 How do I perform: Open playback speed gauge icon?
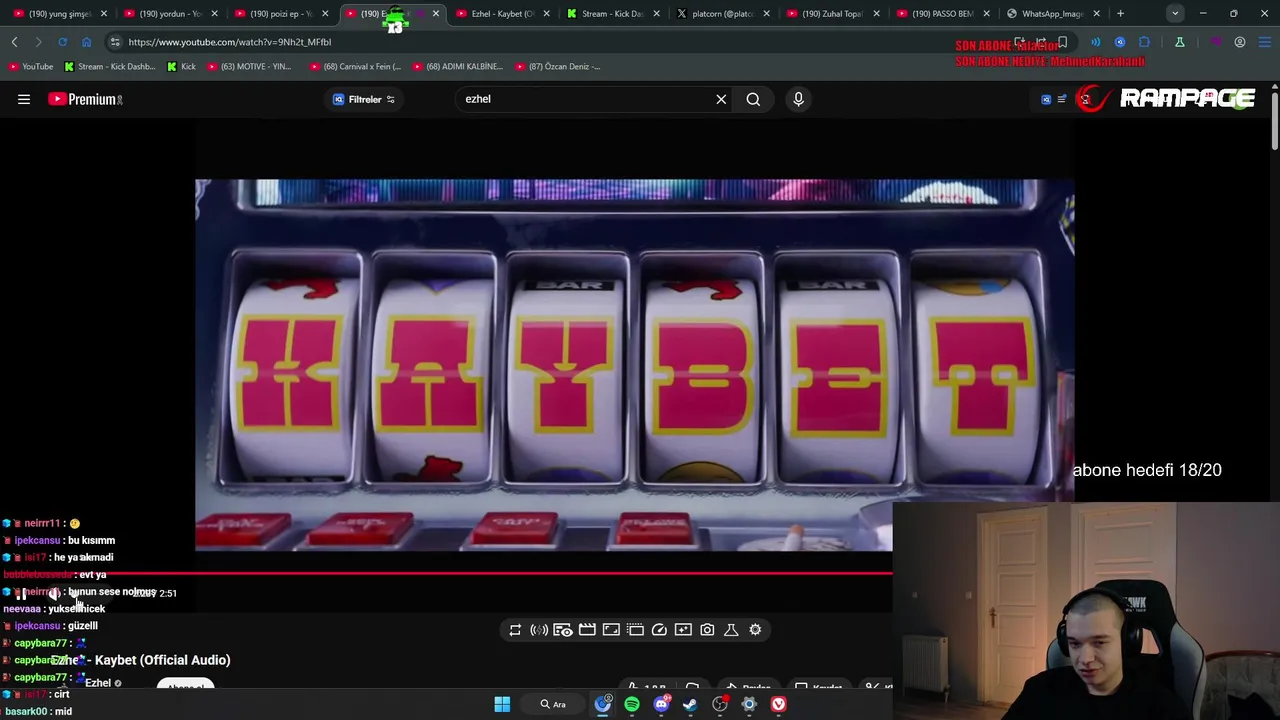click(659, 630)
